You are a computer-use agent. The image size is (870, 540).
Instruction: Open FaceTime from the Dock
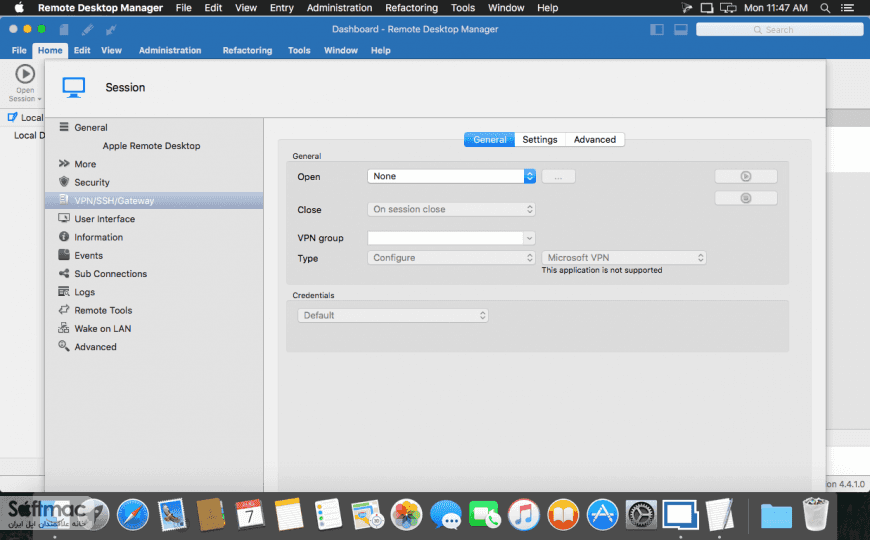(484, 514)
